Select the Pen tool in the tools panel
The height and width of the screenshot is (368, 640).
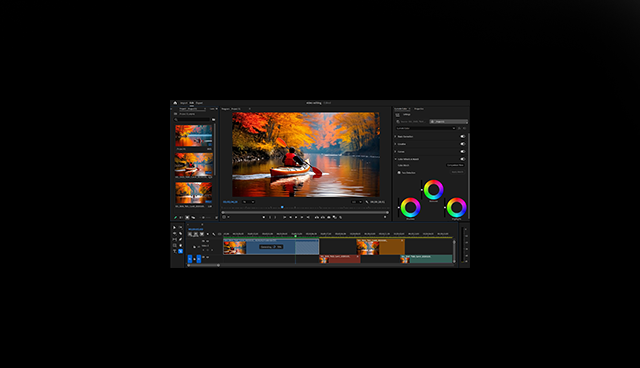(x=180, y=239)
